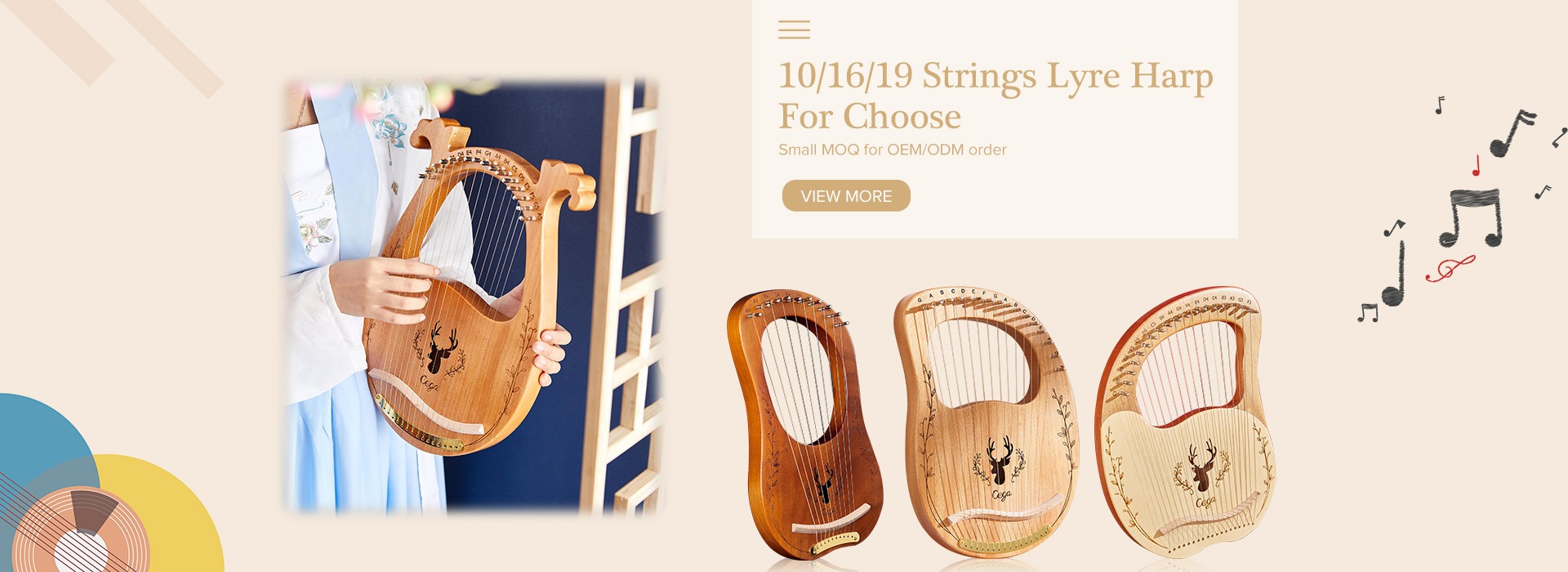1568x572 pixels.
Task: Click the deer emblem on middle harp
Action: coord(1000,460)
